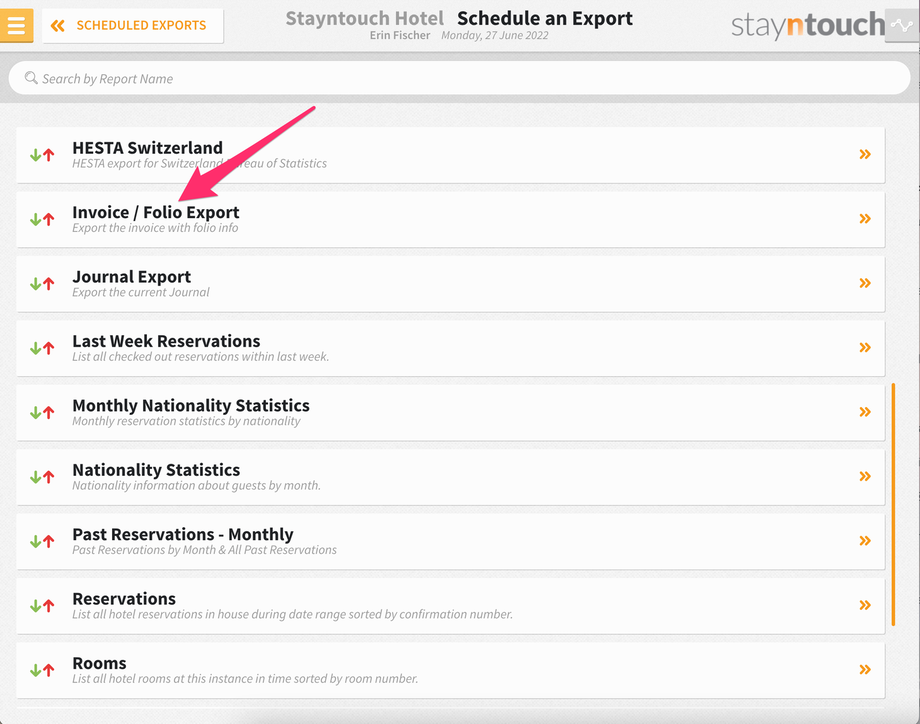
Task: Expand Monthly Nationality Statistics chevron
Action: 865,412
